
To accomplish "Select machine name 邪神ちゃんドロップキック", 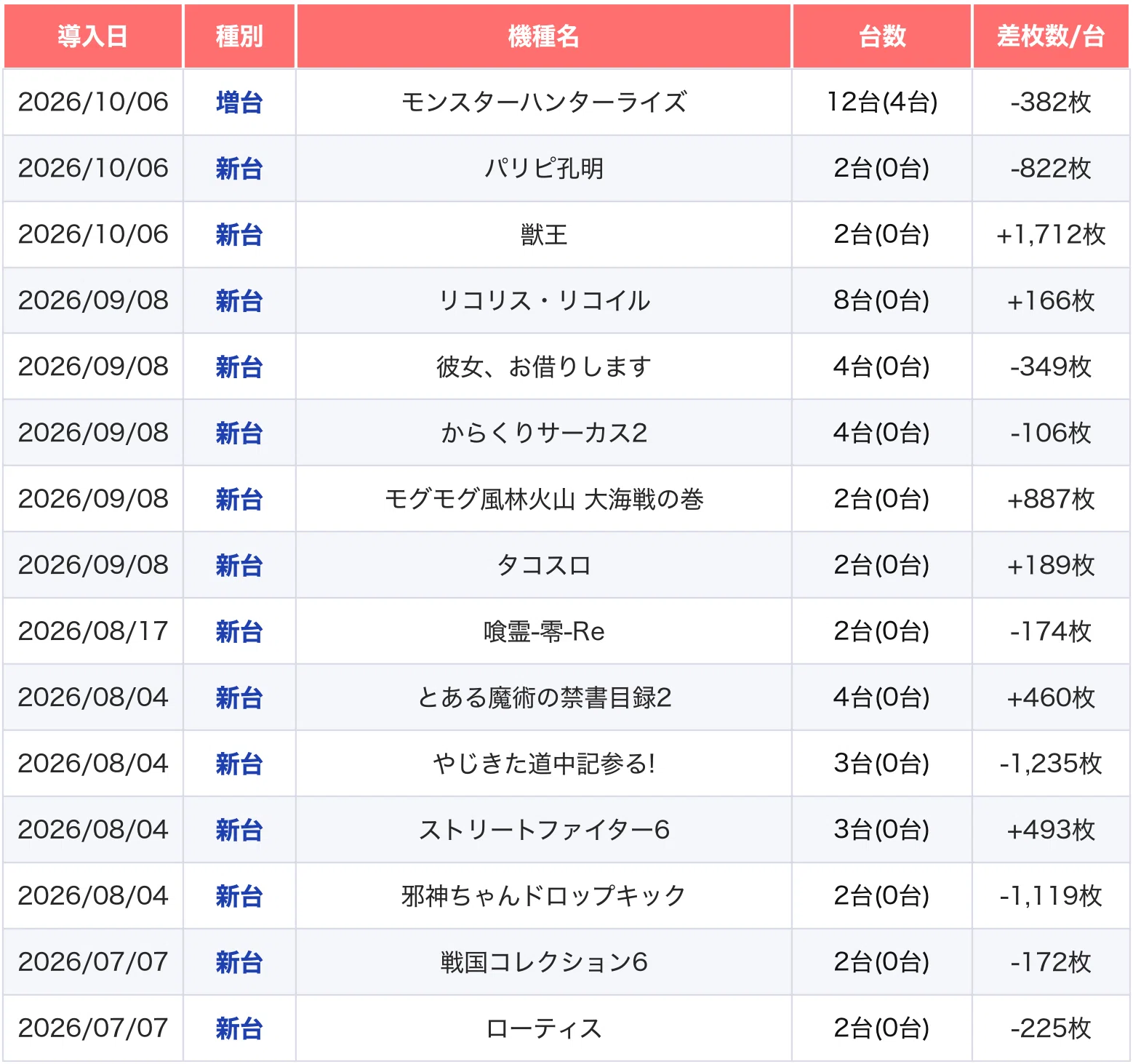I will click(x=544, y=897).
